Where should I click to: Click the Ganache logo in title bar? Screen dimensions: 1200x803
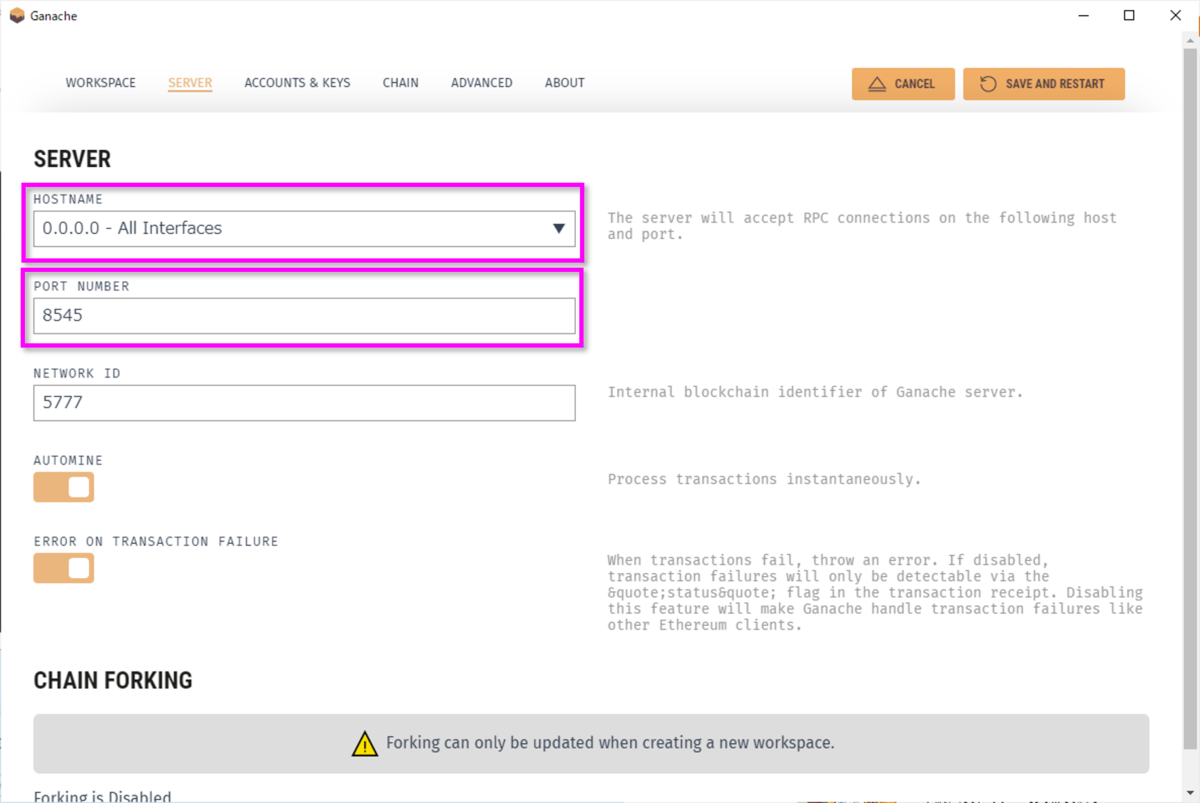pyautogui.click(x=17, y=15)
